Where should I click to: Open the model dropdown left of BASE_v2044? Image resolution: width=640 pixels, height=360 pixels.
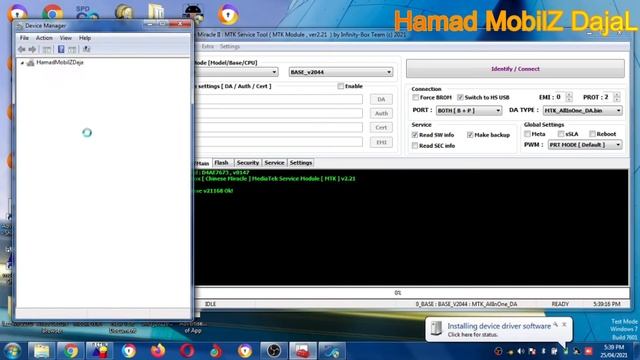(236, 72)
